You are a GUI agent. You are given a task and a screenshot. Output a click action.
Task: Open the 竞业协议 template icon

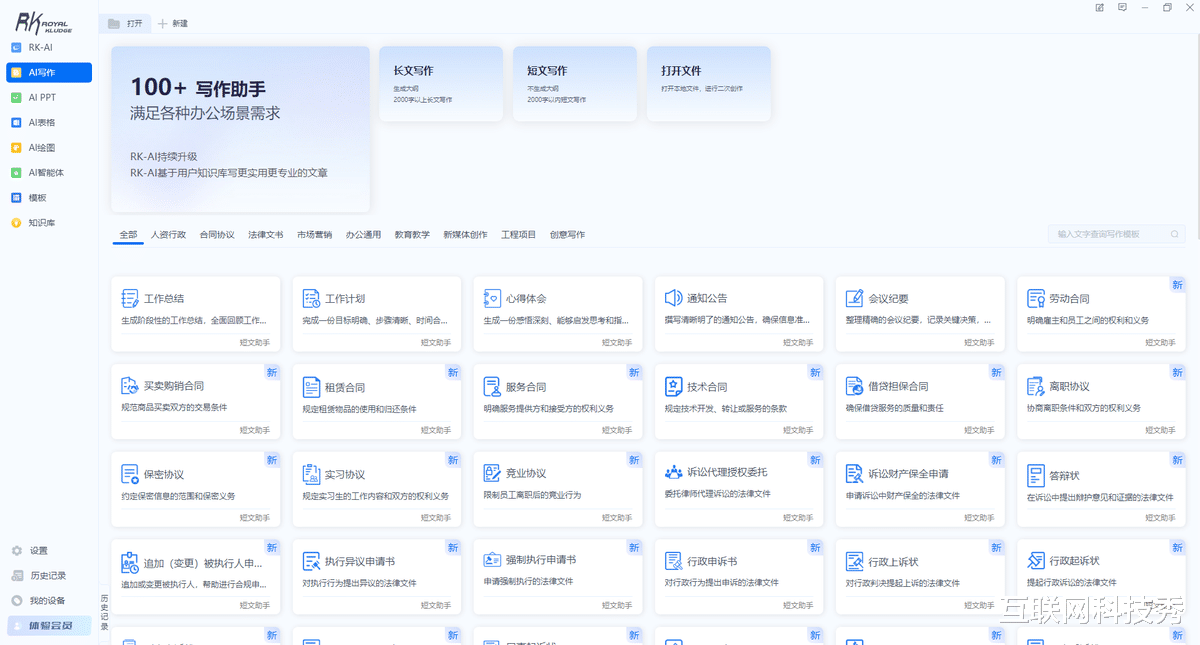[492, 473]
